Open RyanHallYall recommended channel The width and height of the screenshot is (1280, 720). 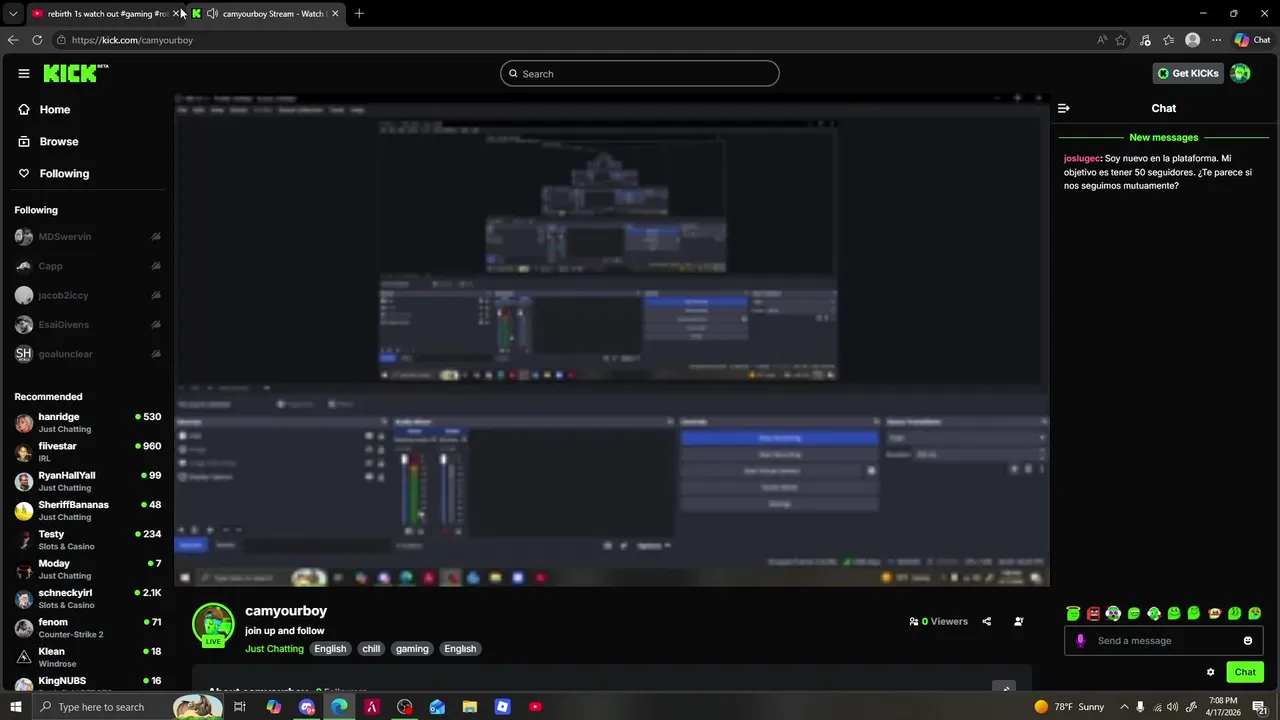click(88, 481)
